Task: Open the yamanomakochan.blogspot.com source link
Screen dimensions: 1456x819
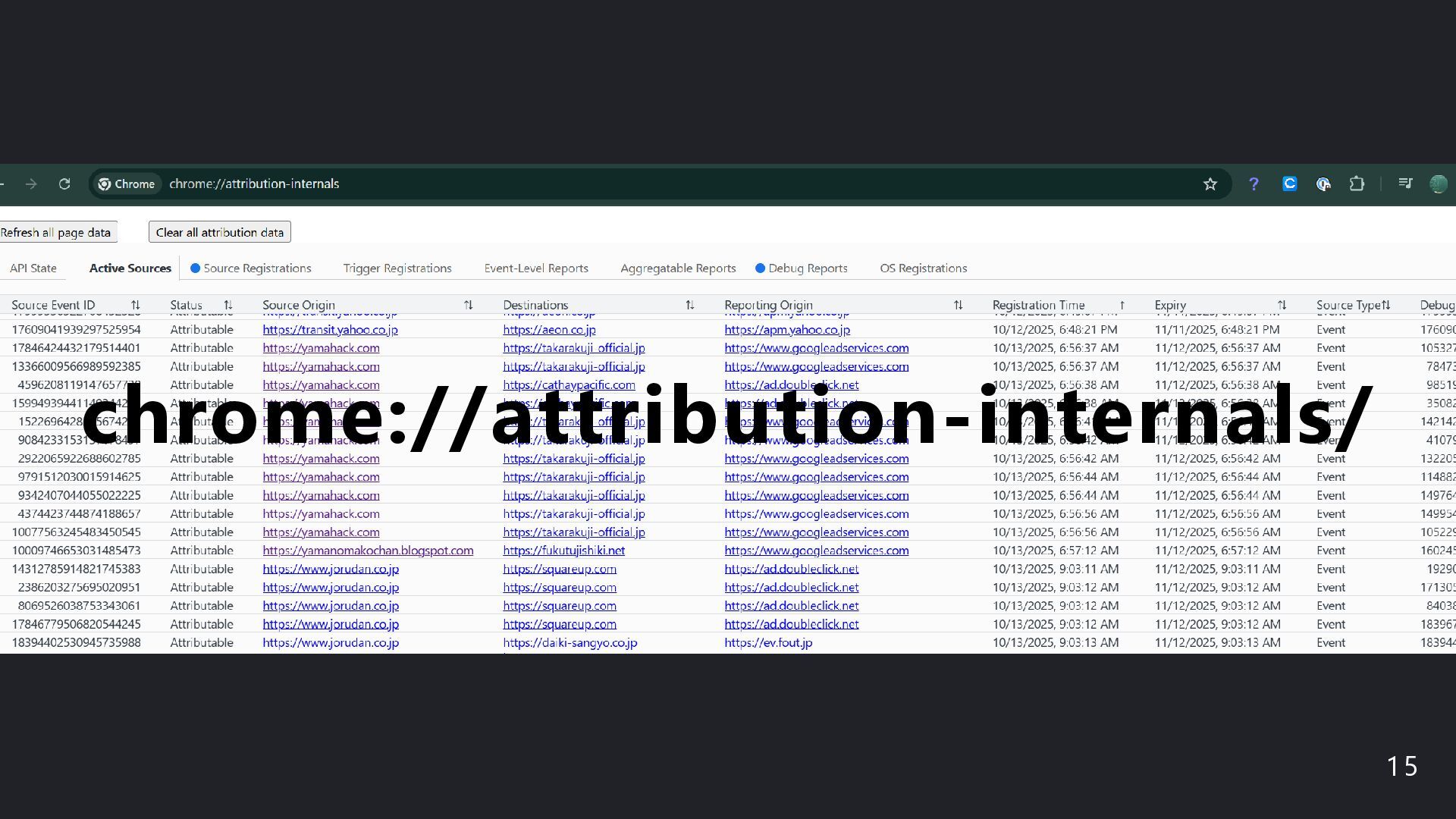Action: 368,551
